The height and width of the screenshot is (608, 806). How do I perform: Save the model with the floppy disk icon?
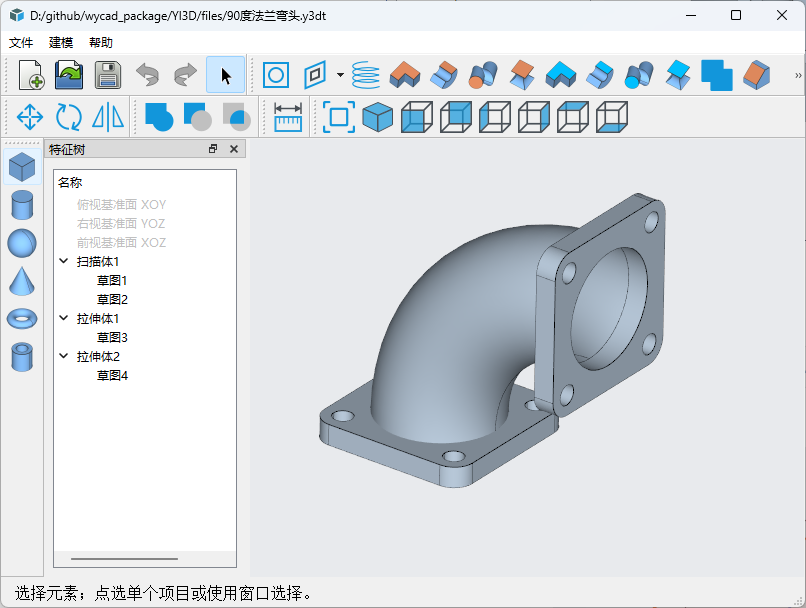point(108,75)
